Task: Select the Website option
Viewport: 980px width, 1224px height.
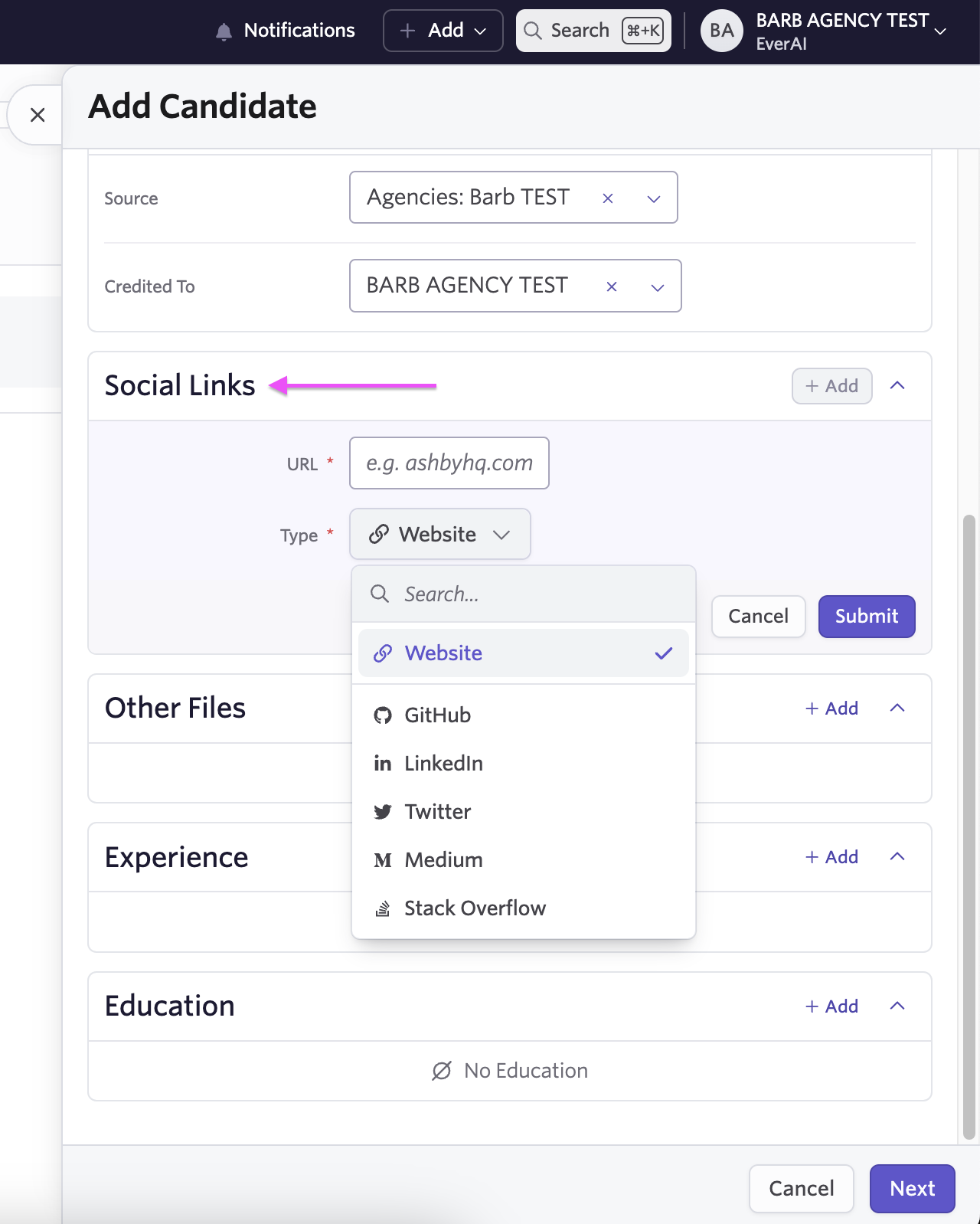Action: (x=524, y=653)
